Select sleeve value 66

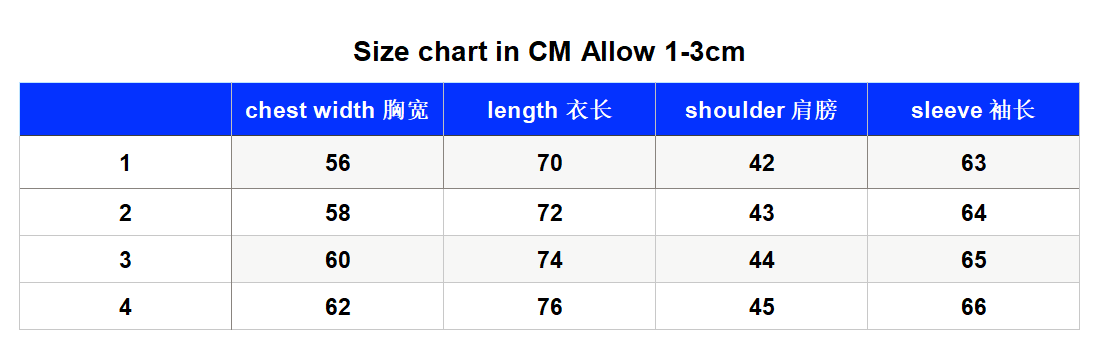tap(974, 306)
